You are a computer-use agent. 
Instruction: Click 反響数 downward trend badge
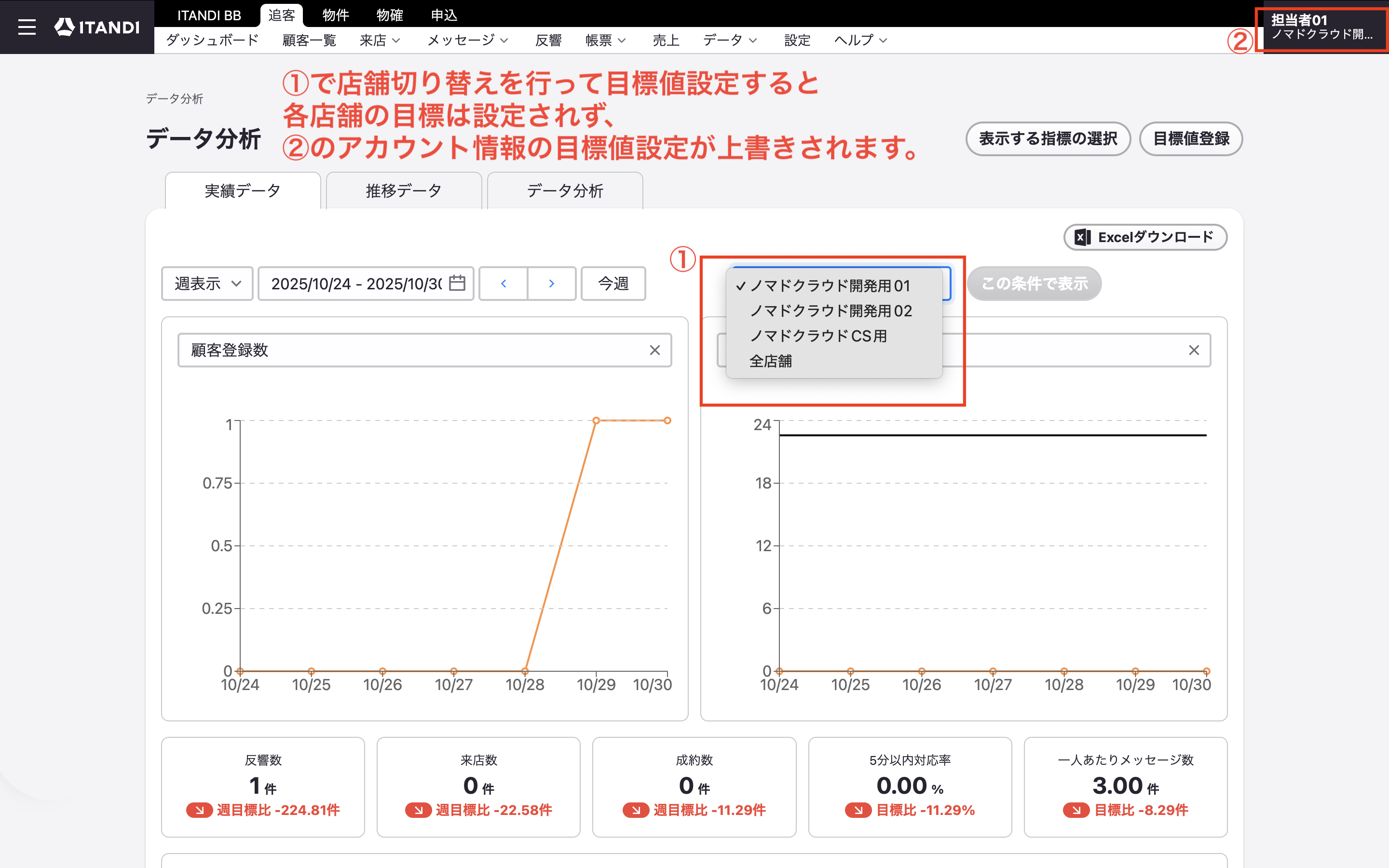(x=199, y=810)
